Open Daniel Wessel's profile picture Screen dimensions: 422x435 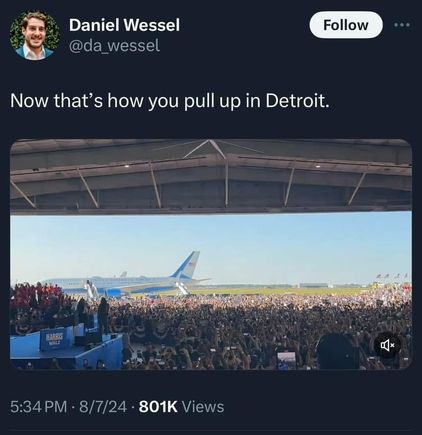click(x=35, y=35)
